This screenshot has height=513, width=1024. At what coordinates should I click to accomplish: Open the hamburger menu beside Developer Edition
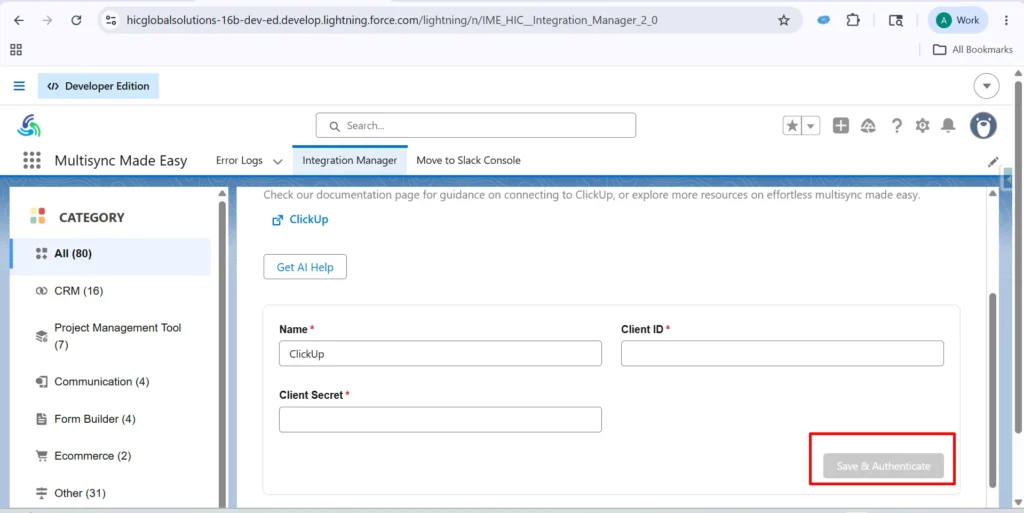click(19, 86)
